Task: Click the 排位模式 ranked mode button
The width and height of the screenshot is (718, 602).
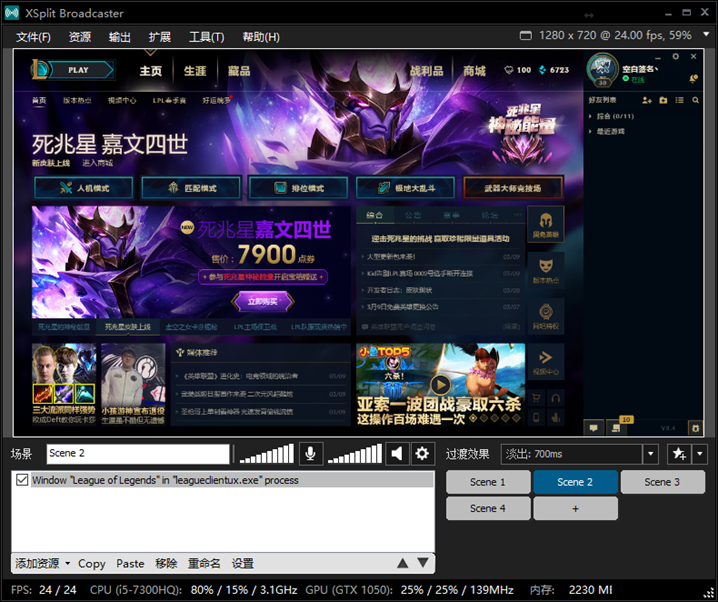Action: tap(298, 188)
